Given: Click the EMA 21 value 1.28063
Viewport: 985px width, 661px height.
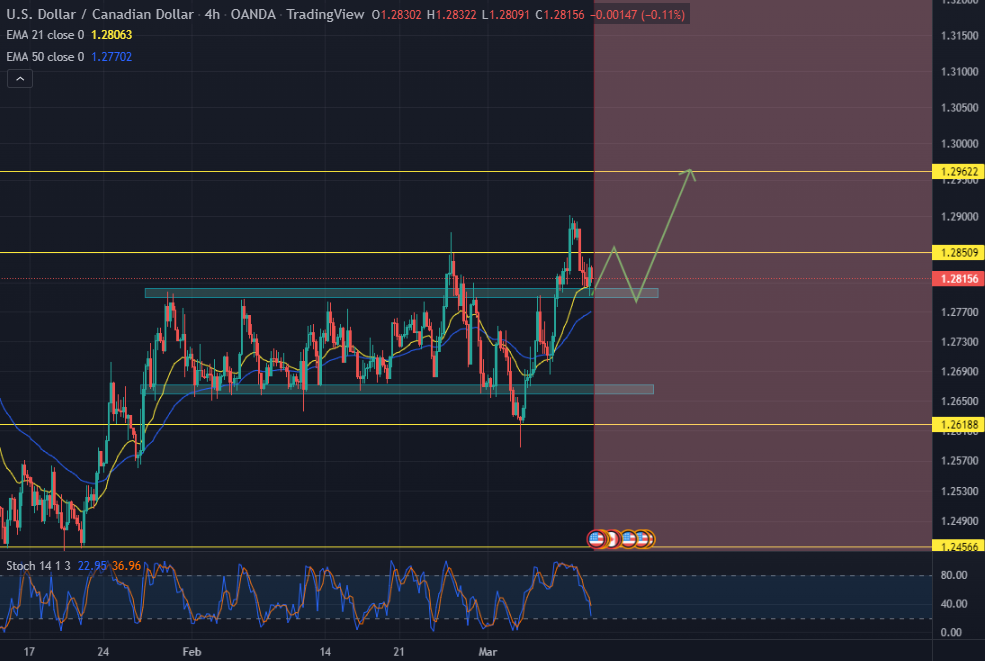Looking at the screenshot, I should (112, 35).
